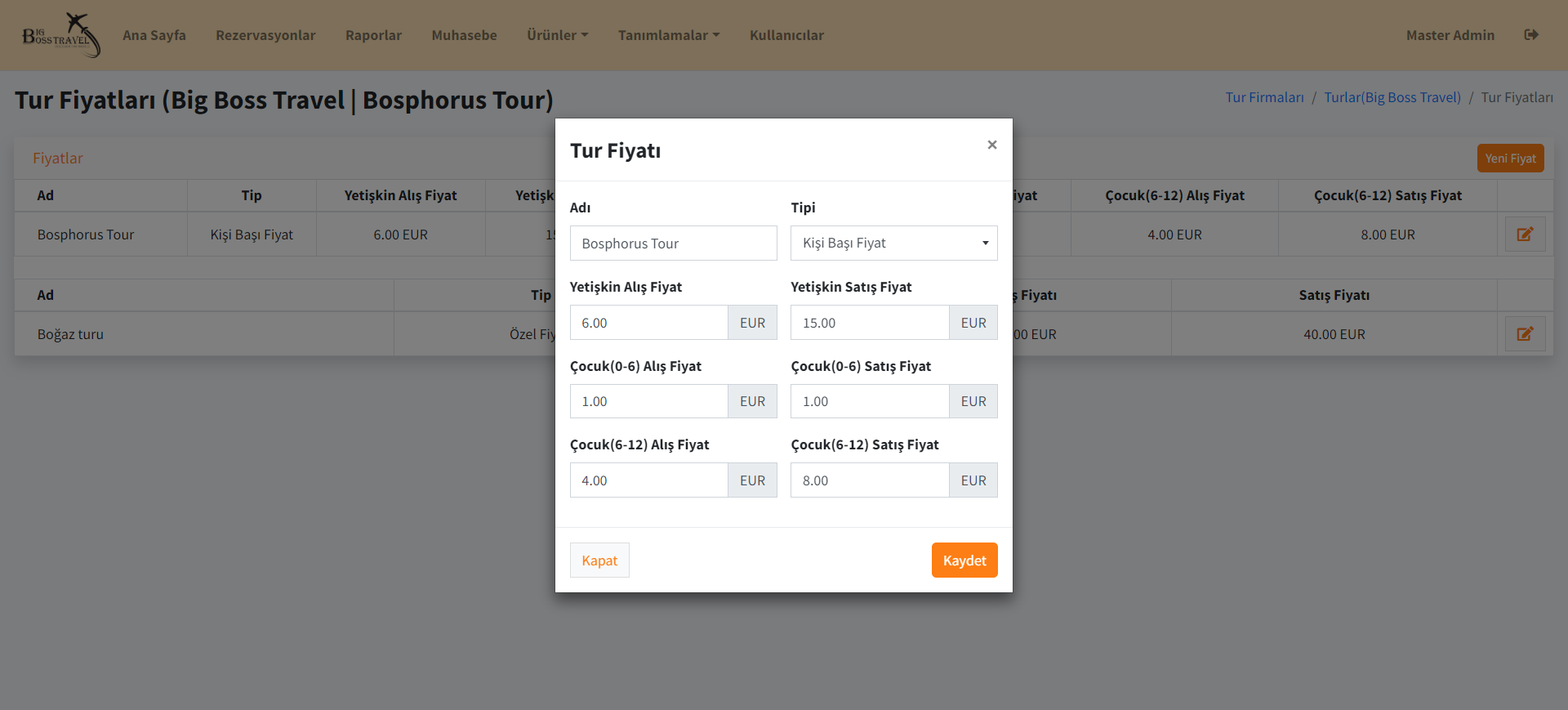The height and width of the screenshot is (710, 1568).
Task: Open Turlar(Big Boss Travel) breadcrumb link
Action: click(x=1392, y=97)
